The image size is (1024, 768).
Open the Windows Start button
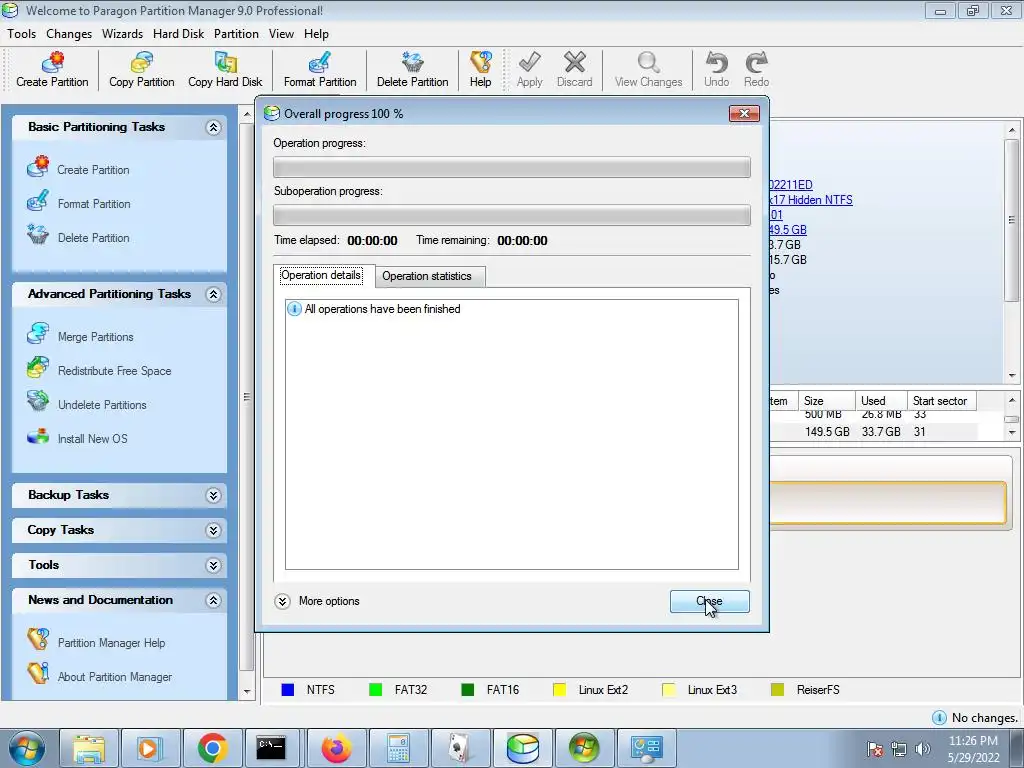pyautogui.click(x=27, y=748)
